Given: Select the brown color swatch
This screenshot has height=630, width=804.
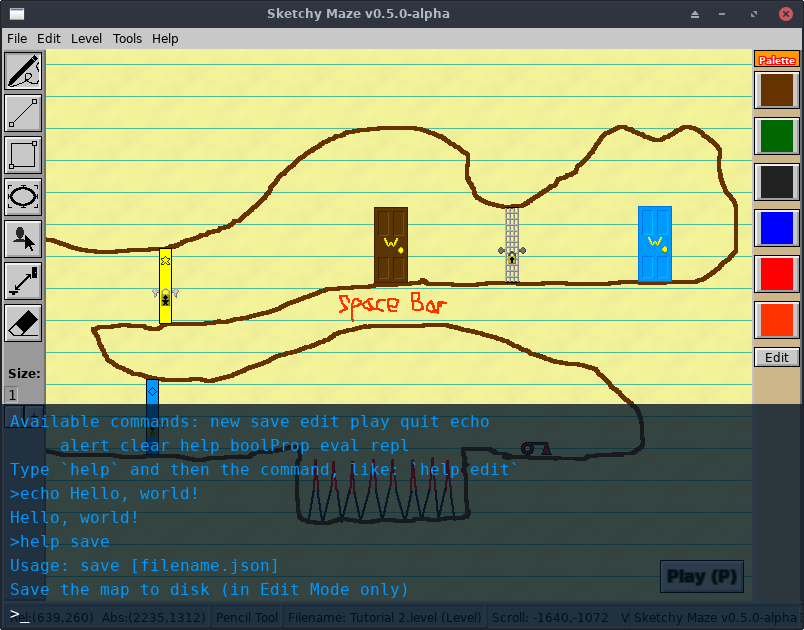Looking at the screenshot, I should 776,89.
